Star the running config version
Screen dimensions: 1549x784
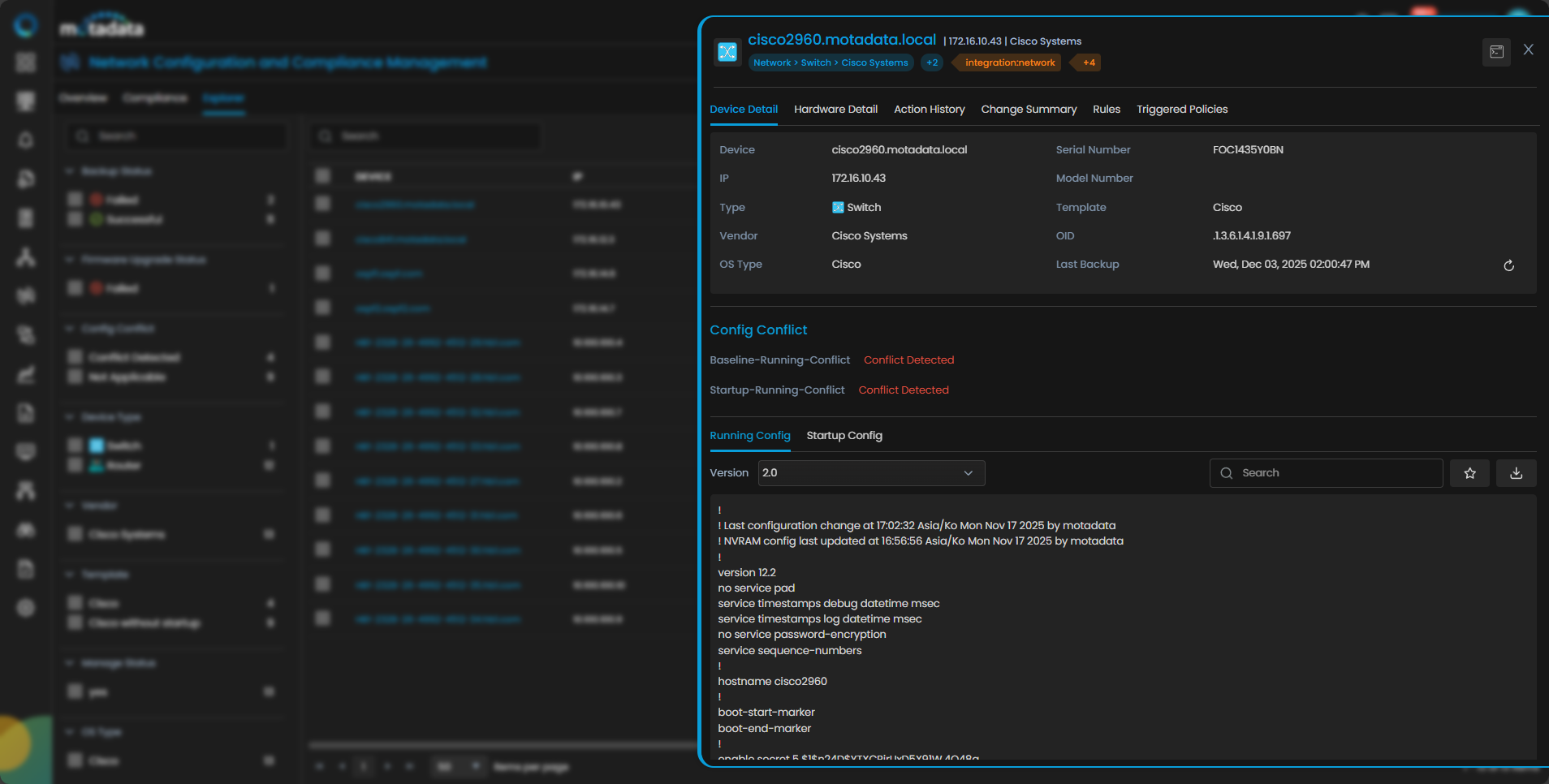(1469, 473)
